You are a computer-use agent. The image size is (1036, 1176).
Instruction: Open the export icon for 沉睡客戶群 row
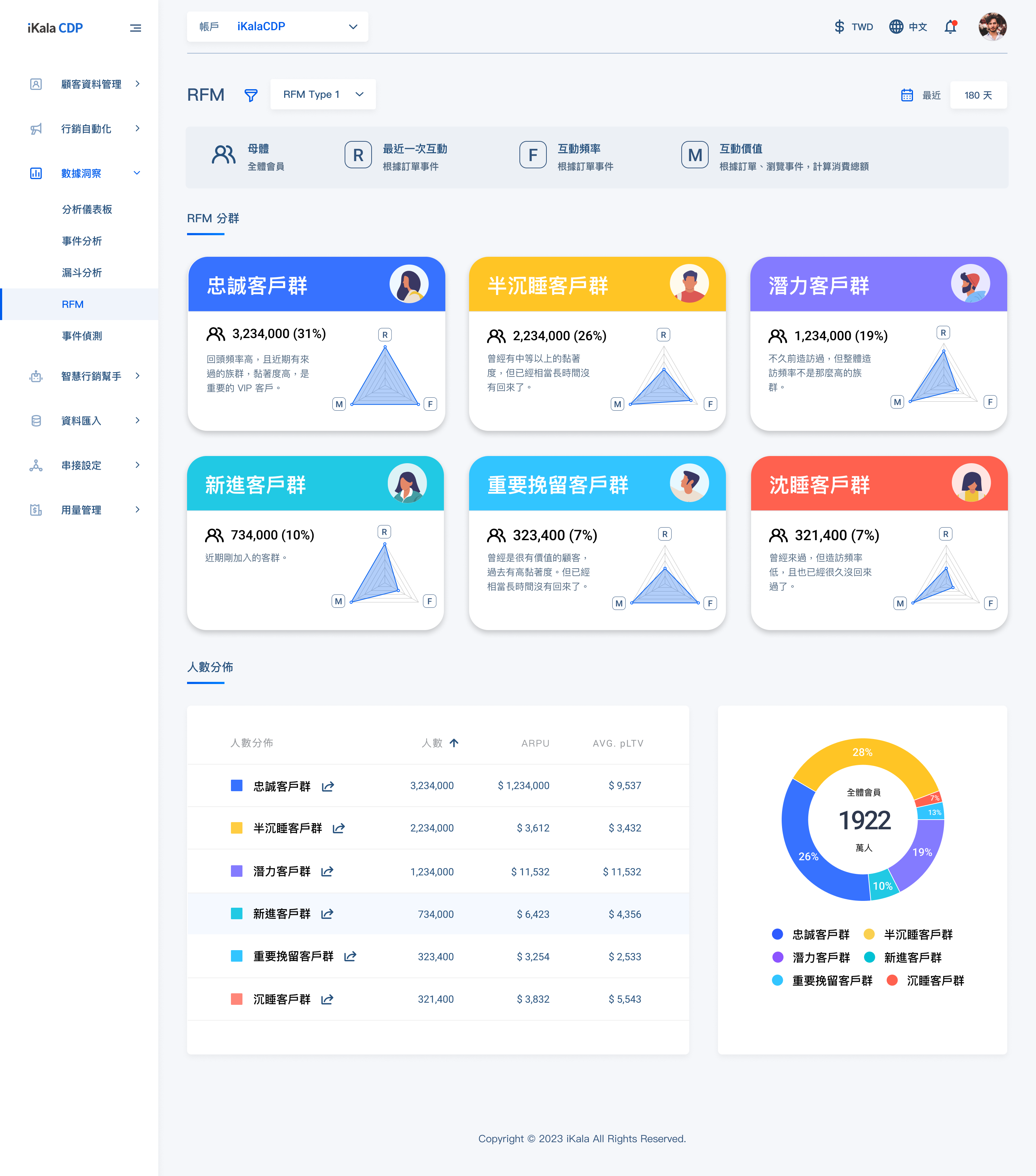click(327, 999)
